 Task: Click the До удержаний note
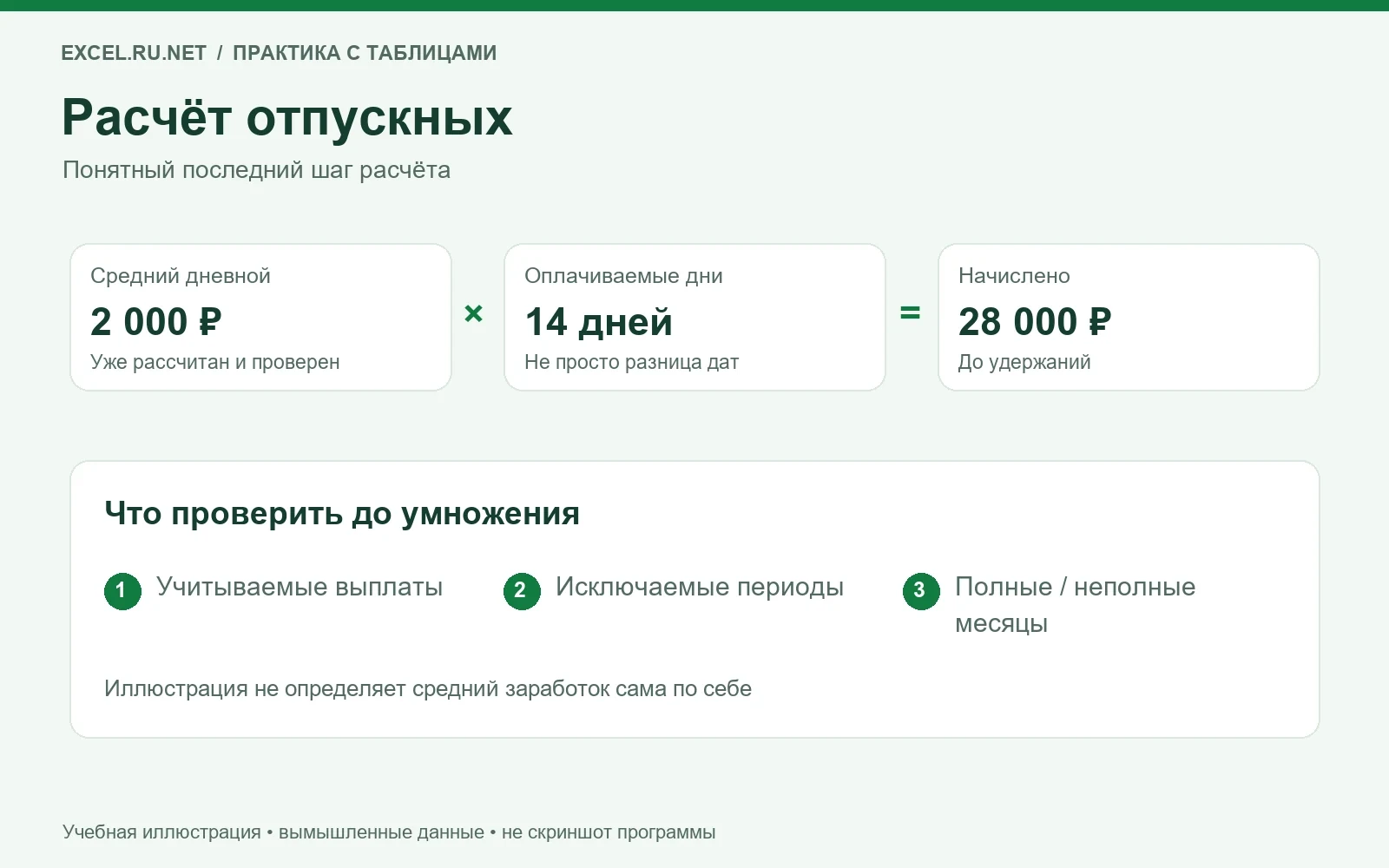[x=1024, y=362]
